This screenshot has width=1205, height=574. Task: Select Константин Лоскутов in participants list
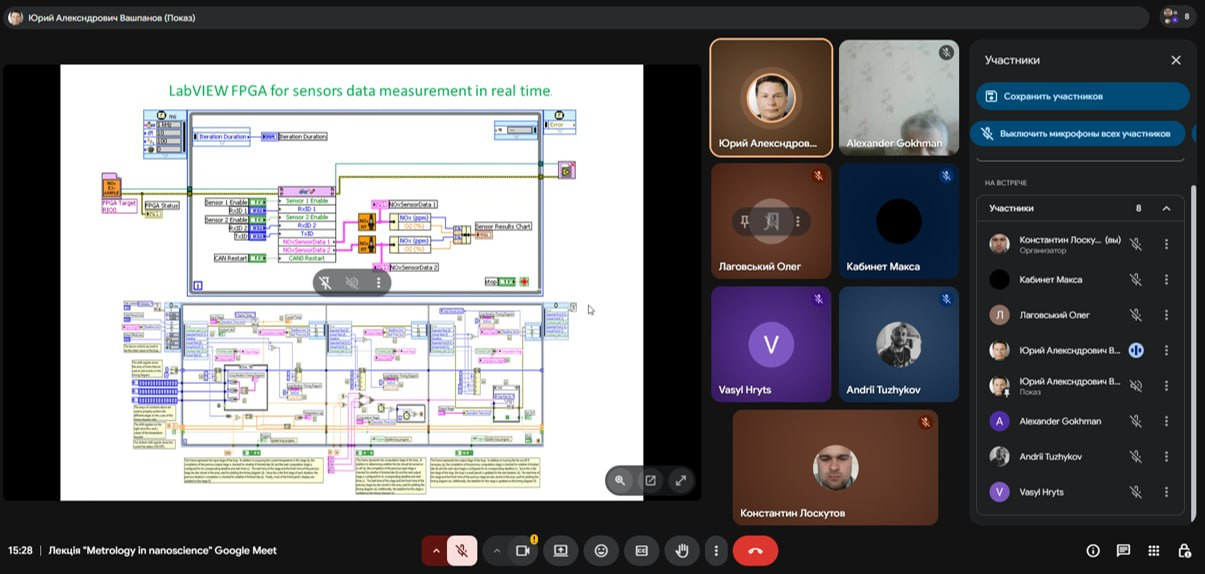click(x=1080, y=244)
